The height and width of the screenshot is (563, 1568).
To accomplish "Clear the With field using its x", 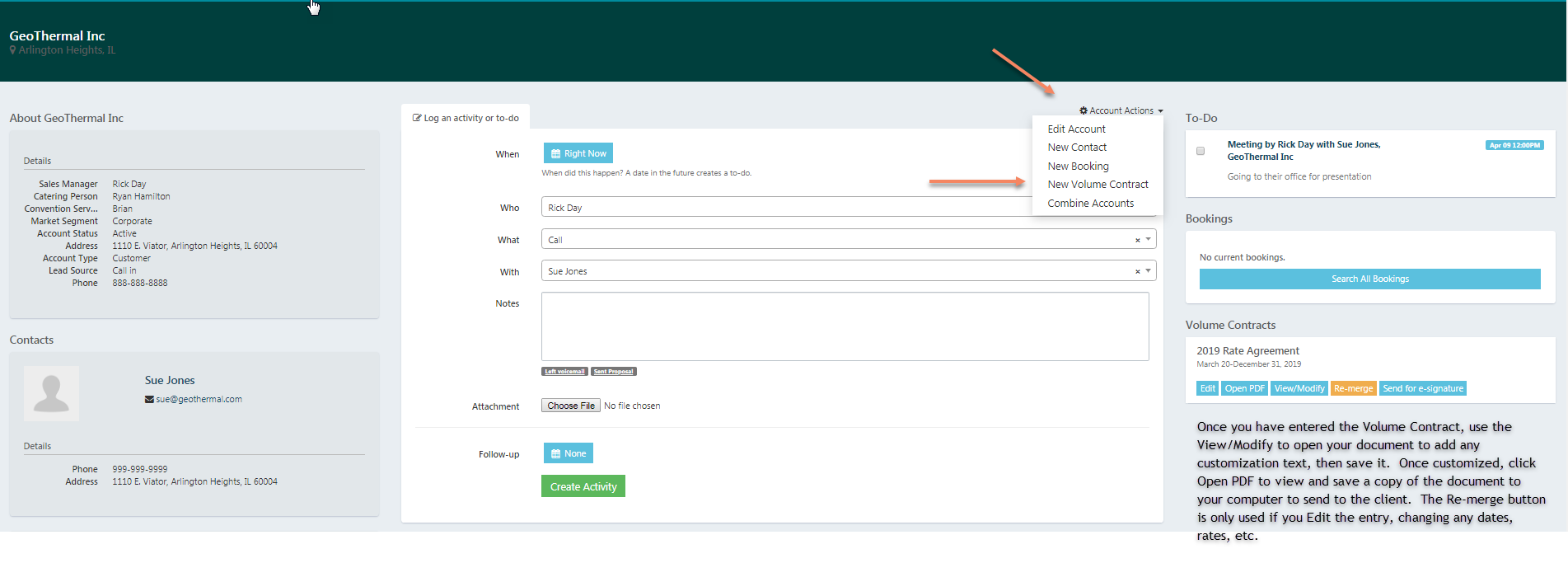I will click(1137, 272).
